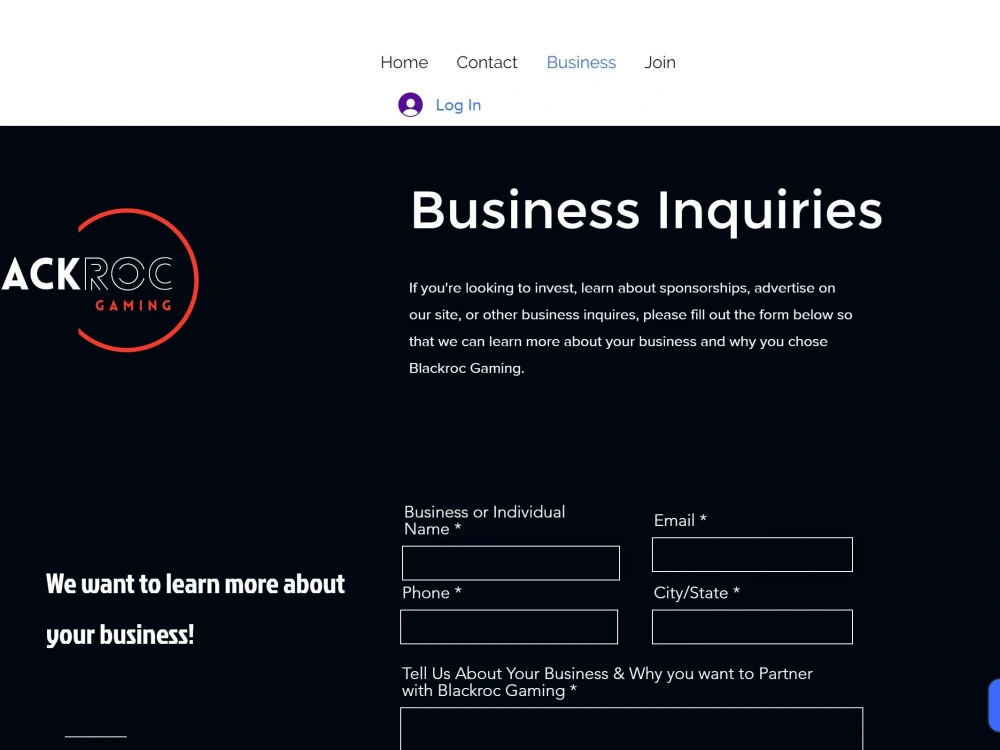Click the 'Email *' field label
The image size is (1000, 750).
[680, 520]
